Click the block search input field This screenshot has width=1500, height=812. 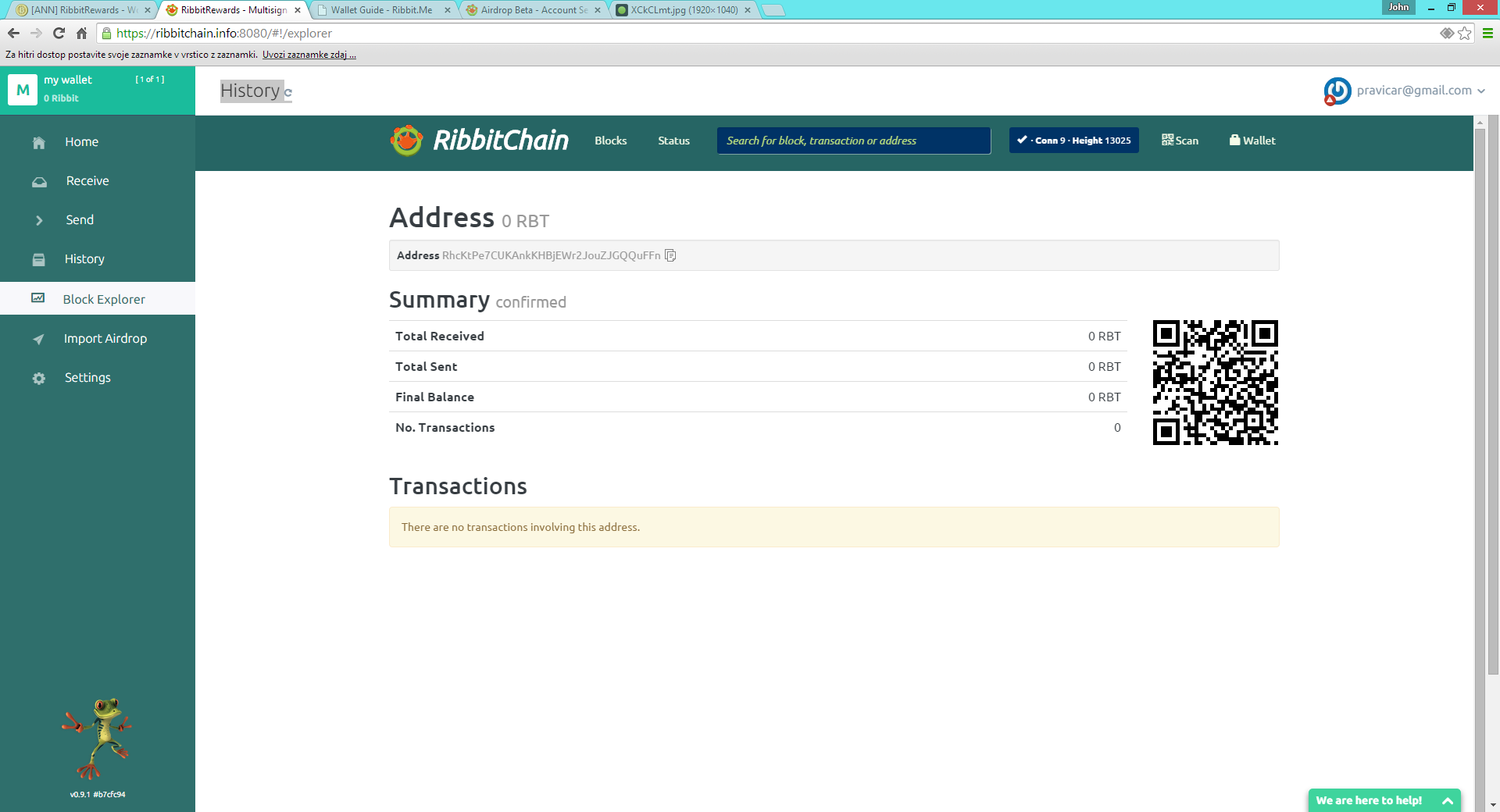853,141
